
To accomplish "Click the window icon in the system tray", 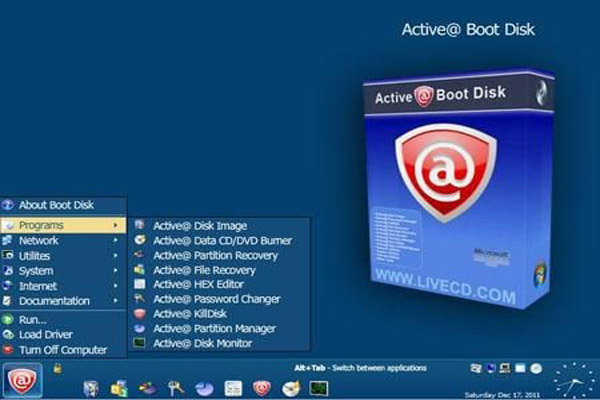I will [x=520, y=368].
